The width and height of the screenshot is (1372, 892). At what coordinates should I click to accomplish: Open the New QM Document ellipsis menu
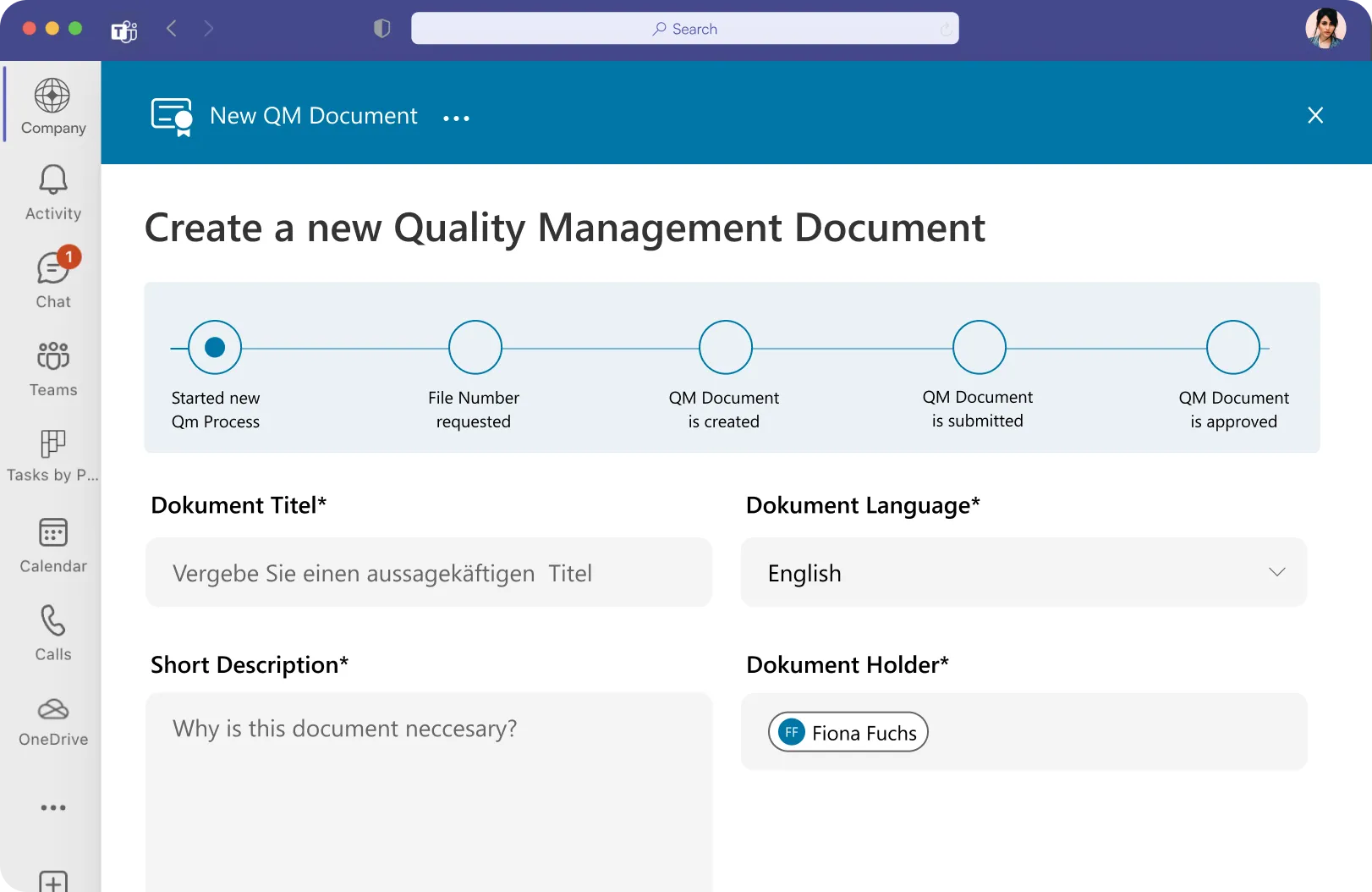coord(456,117)
